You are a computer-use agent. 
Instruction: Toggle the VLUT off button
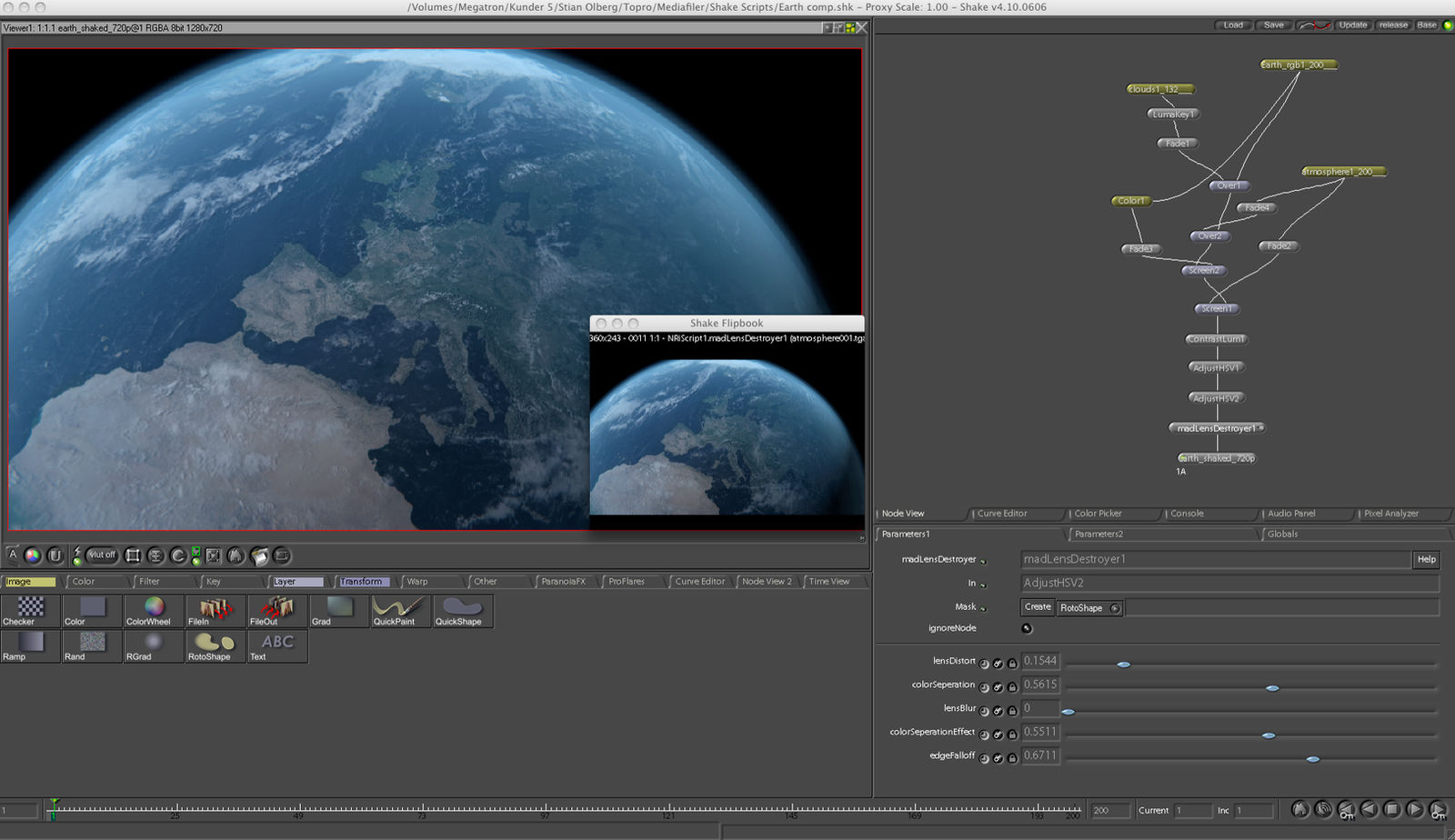pyautogui.click(x=102, y=555)
